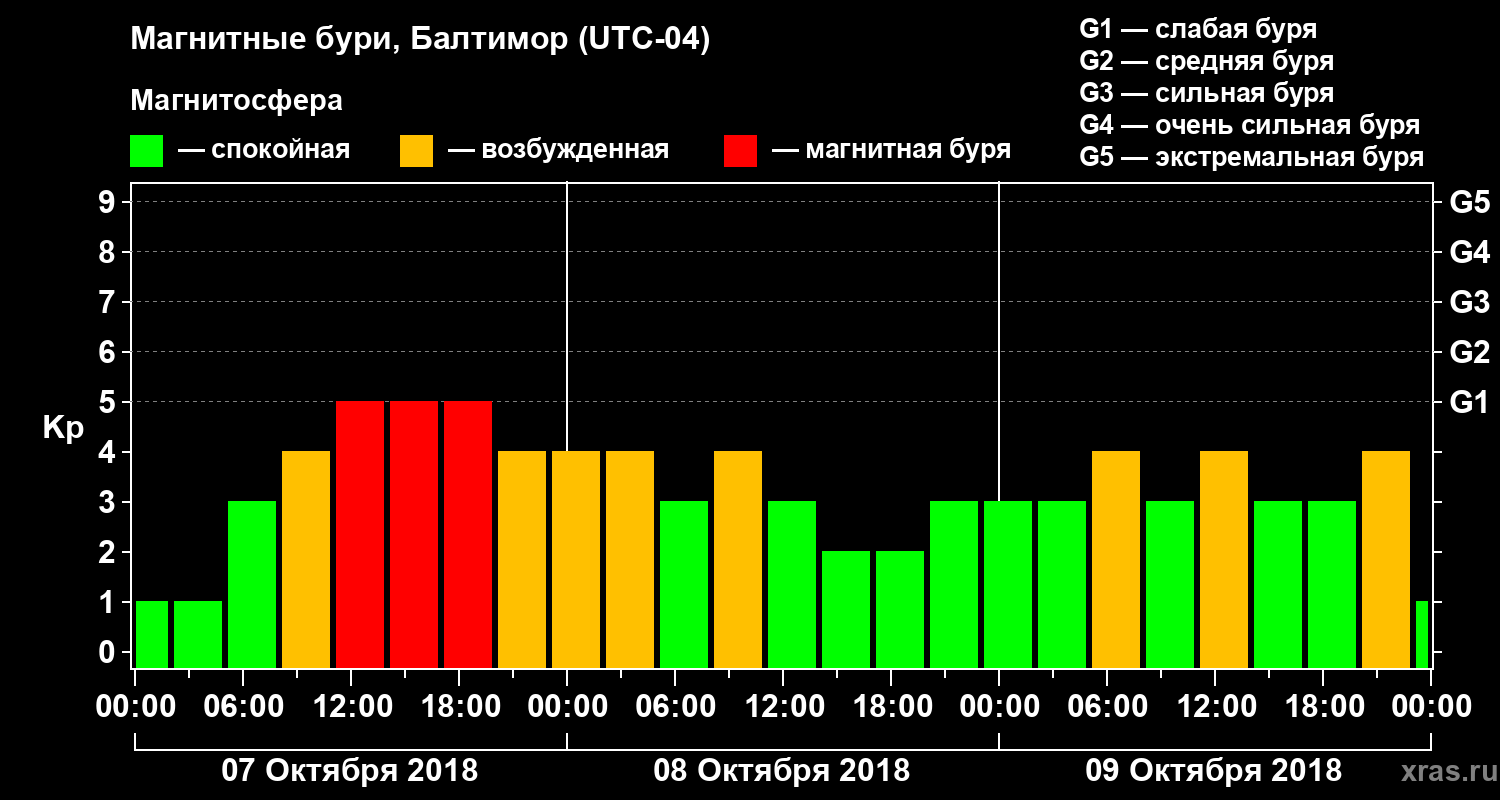Click the orange bar at 09:00 on 07 October
The width and height of the screenshot is (1500, 800).
pos(306,559)
